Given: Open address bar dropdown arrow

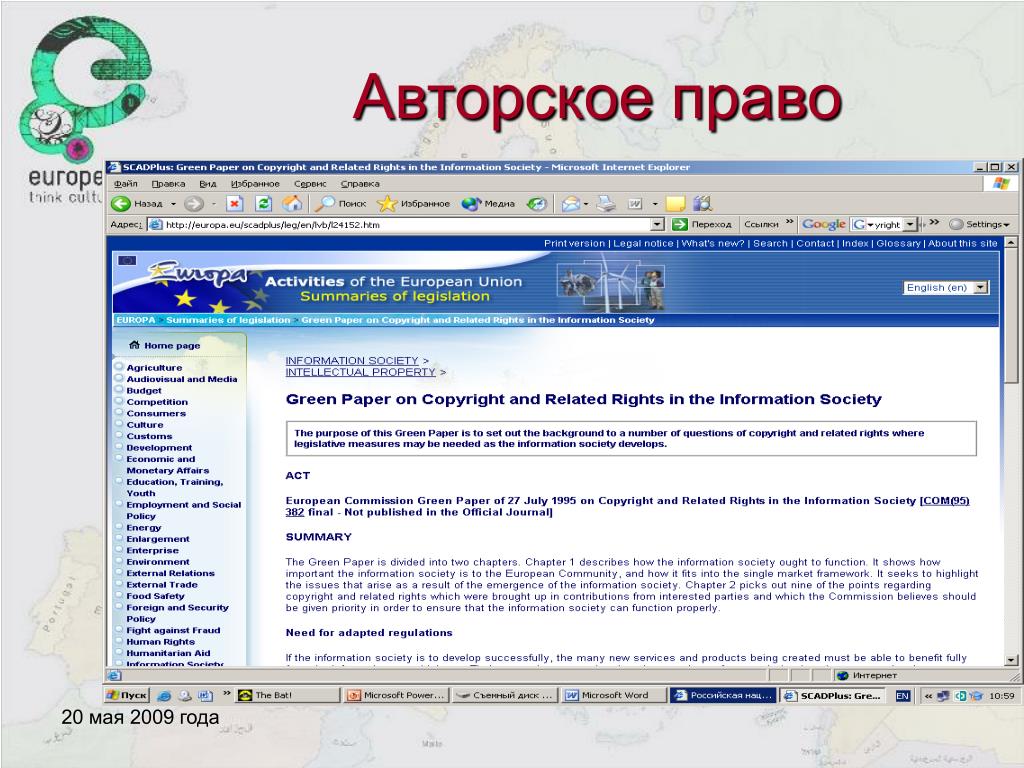Looking at the screenshot, I should [x=658, y=225].
